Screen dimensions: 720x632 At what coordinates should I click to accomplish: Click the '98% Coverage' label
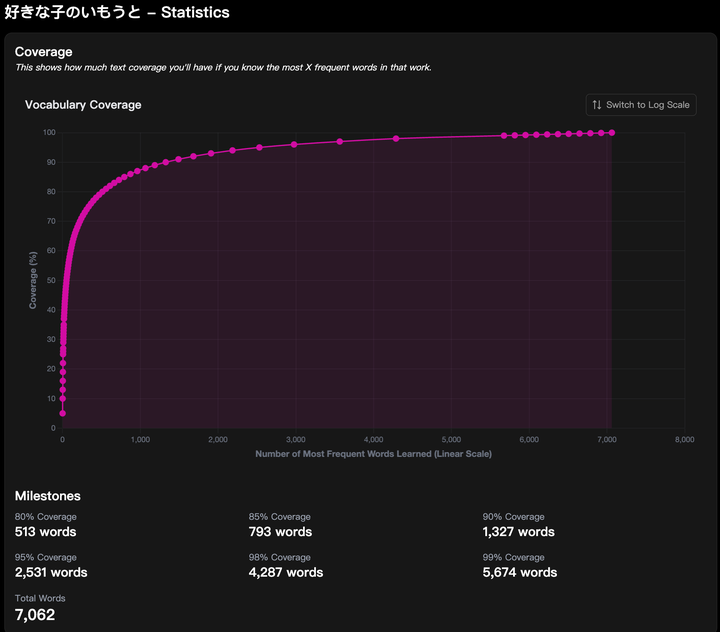click(x=280, y=557)
